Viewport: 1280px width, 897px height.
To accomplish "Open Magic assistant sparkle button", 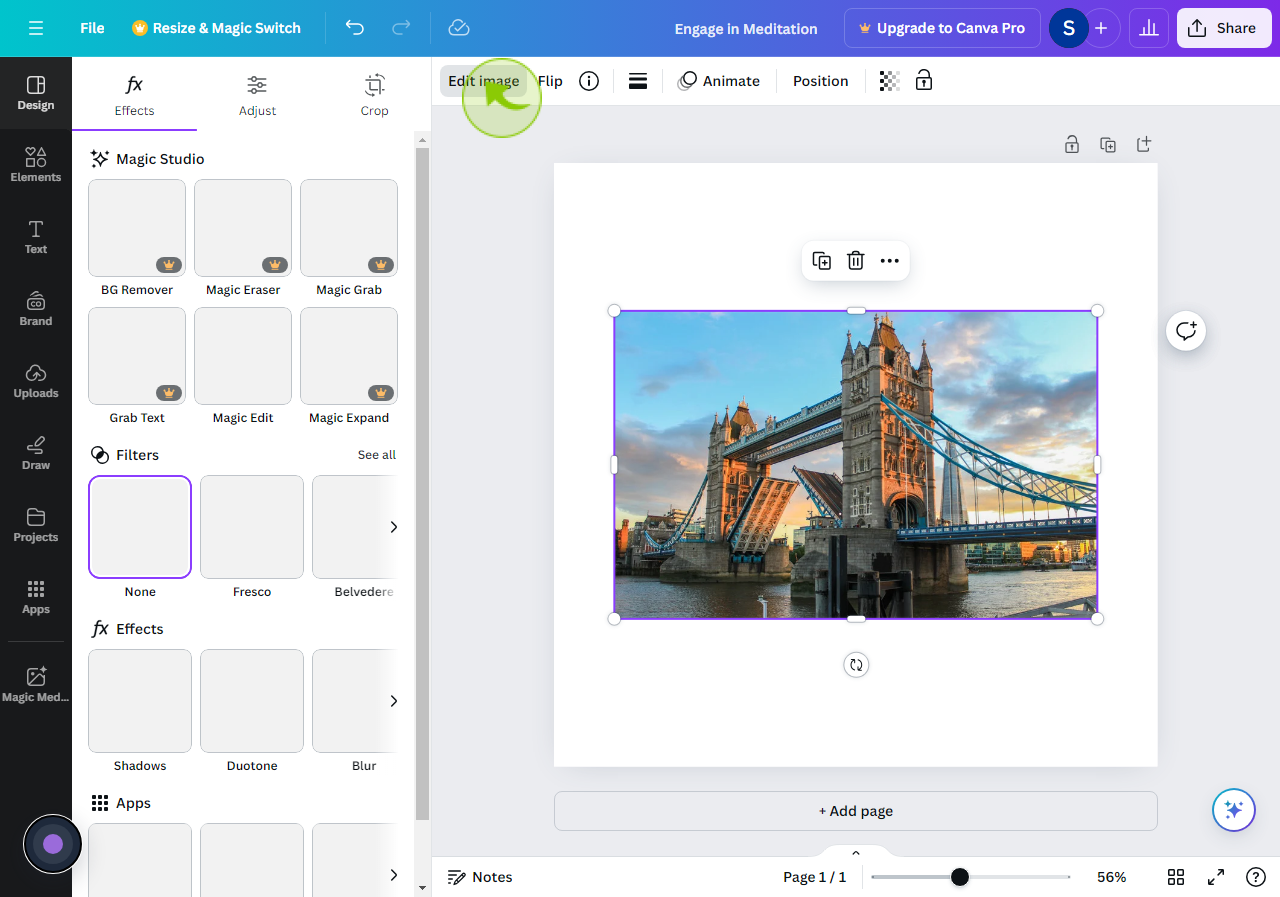I will [1234, 810].
